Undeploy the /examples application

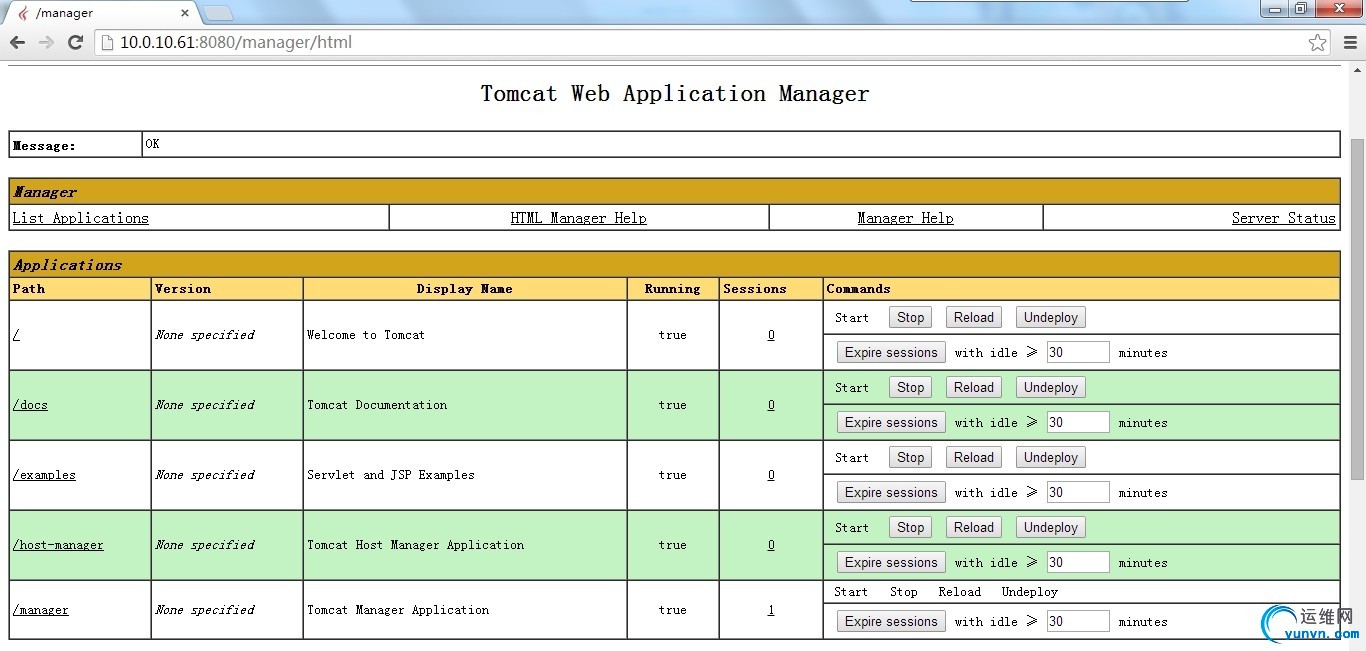tap(1051, 457)
